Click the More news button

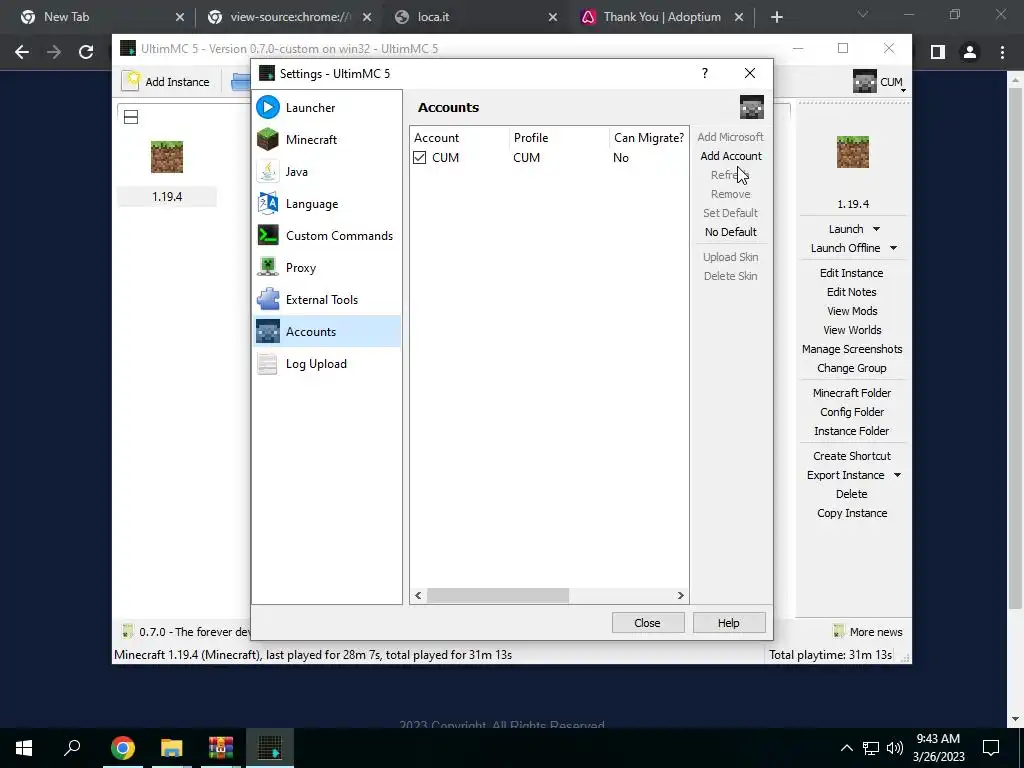868,632
